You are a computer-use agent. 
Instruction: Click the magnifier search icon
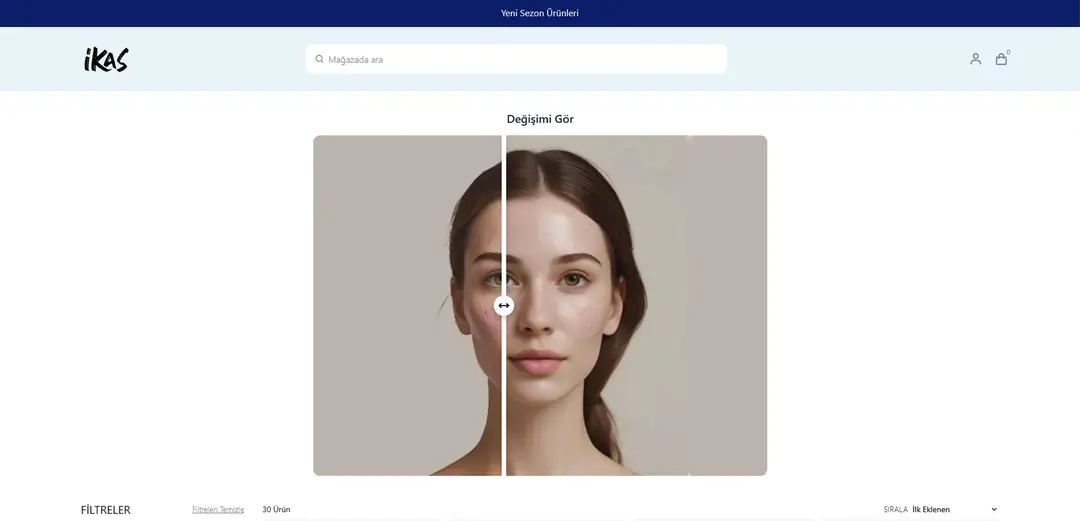[x=319, y=59]
